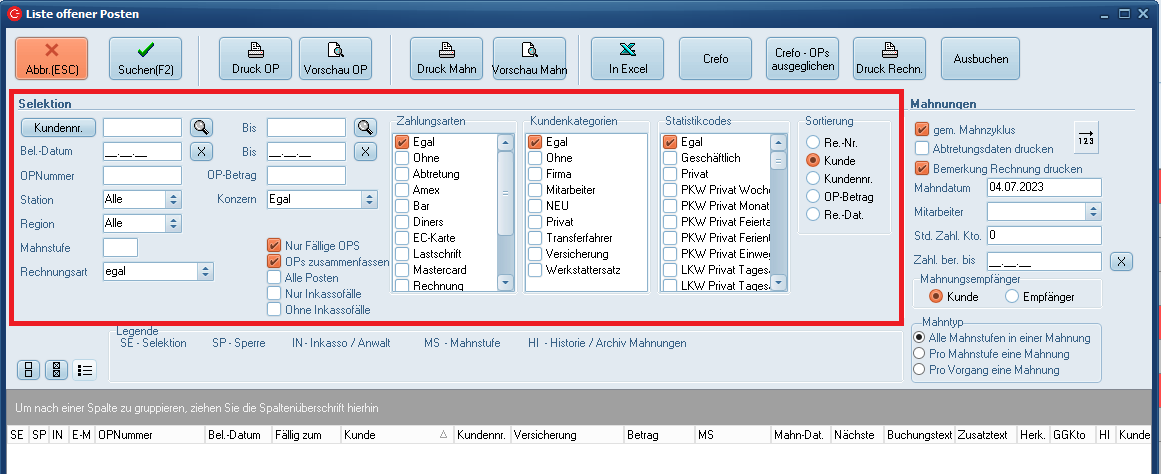1161x474 pixels.
Task: Click the Abbr.(ESC) cancel button
Action: click(x=52, y=58)
